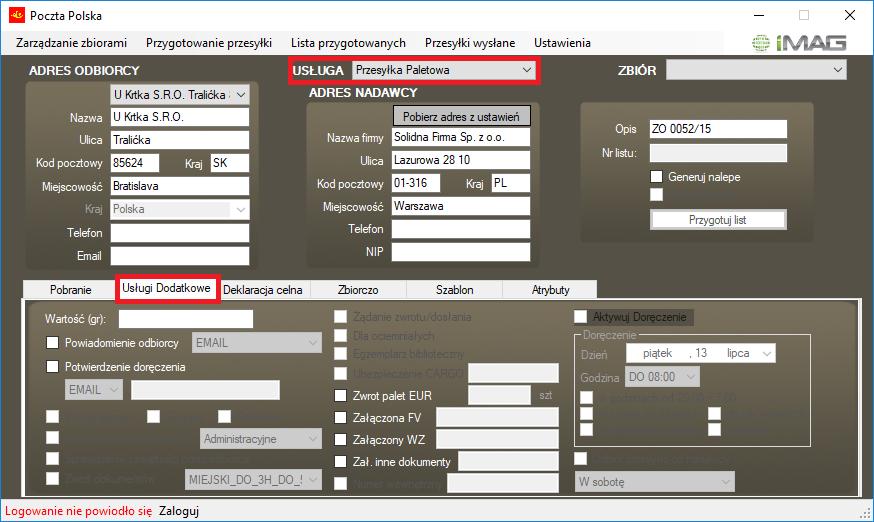
Task: Enable the Powiadomienie odbiorcy checkbox
Action: (52, 343)
